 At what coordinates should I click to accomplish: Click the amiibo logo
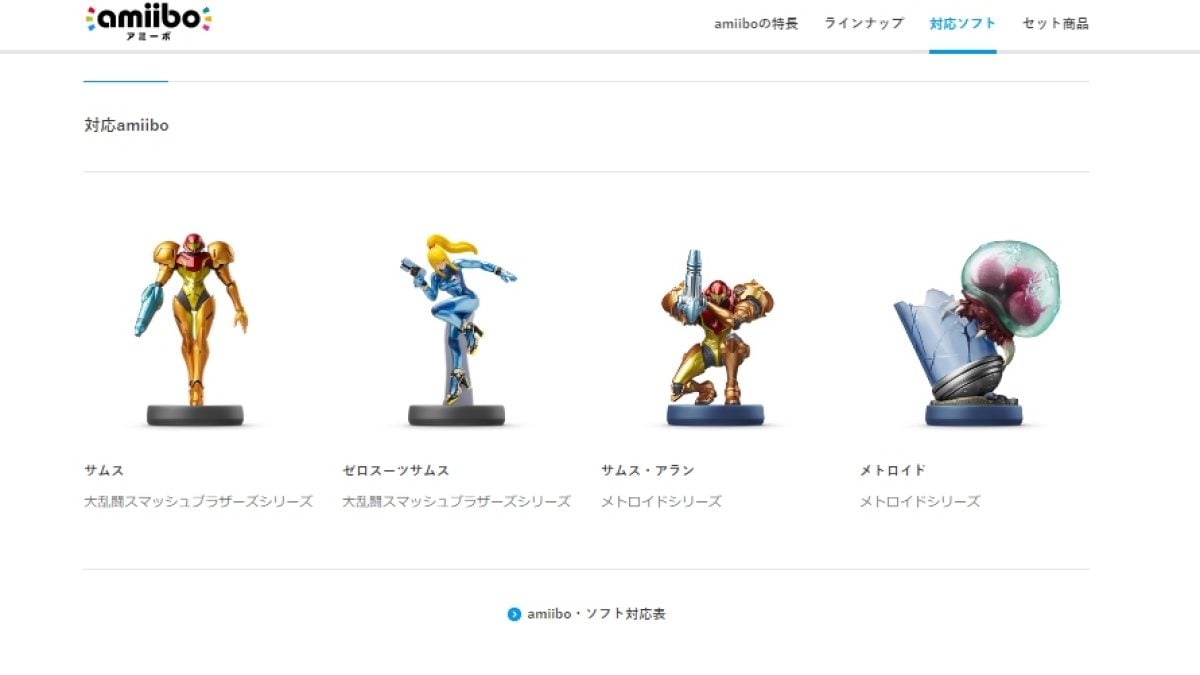click(148, 20)
